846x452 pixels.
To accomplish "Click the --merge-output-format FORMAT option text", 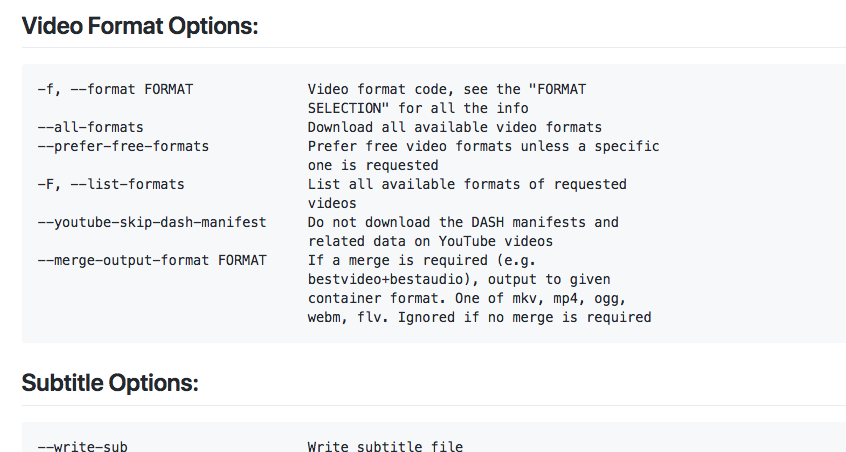I will click(x=152, y=260).
